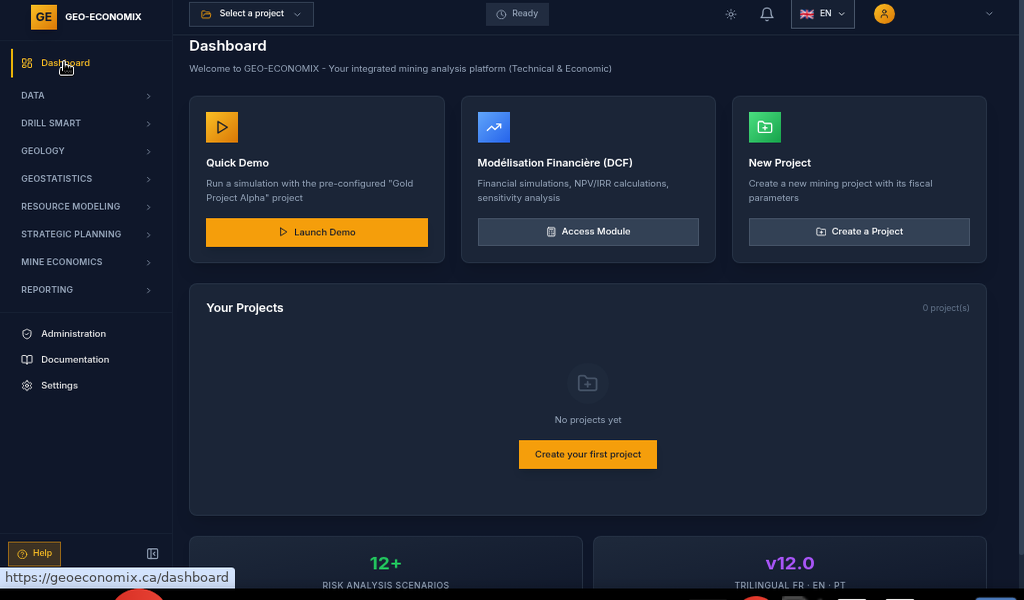The height and width of the screenshot is (600, 1024).
Task: Open the user avatar menu
Action: tap(884, 14)
